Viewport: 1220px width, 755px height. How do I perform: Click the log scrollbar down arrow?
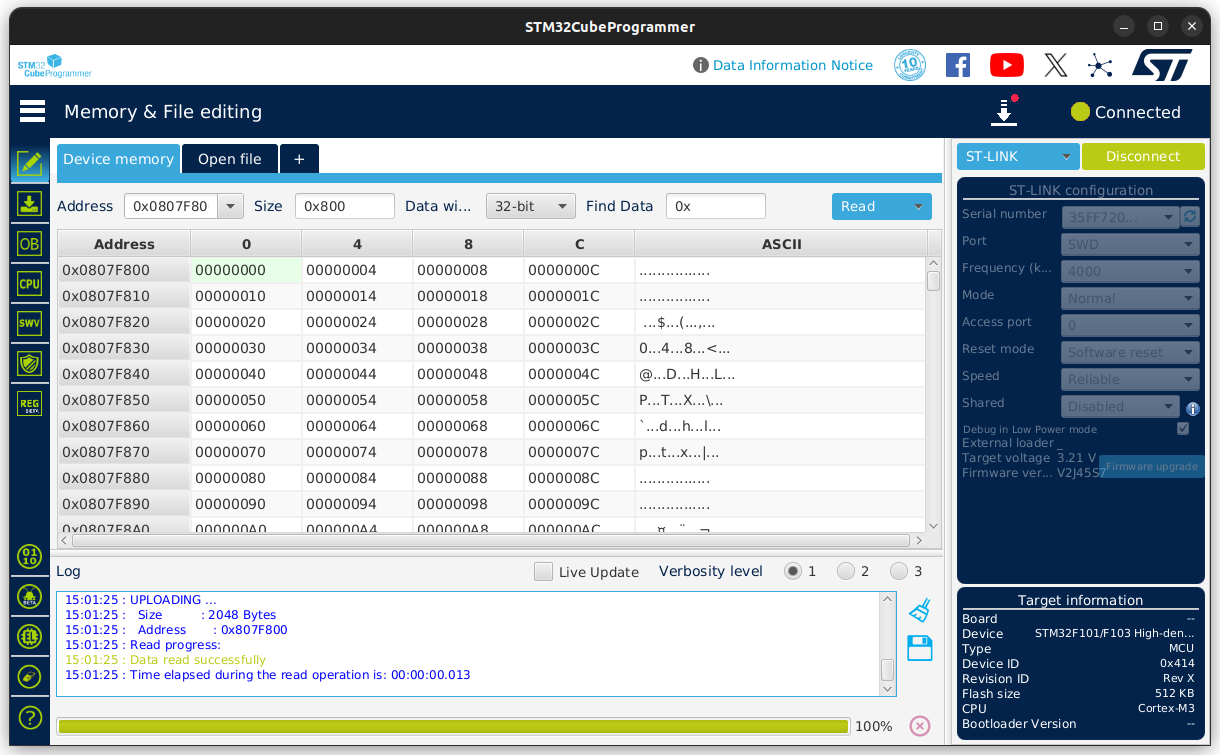coord(887,688)
